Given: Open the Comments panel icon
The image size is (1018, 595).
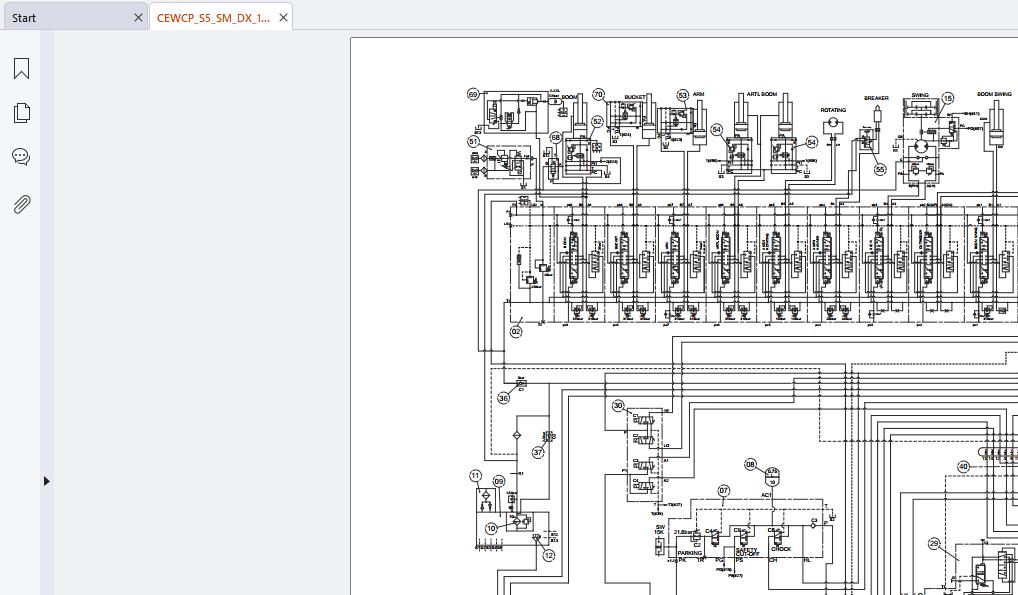Looking at the screenshot, I should tap(21, 157).
